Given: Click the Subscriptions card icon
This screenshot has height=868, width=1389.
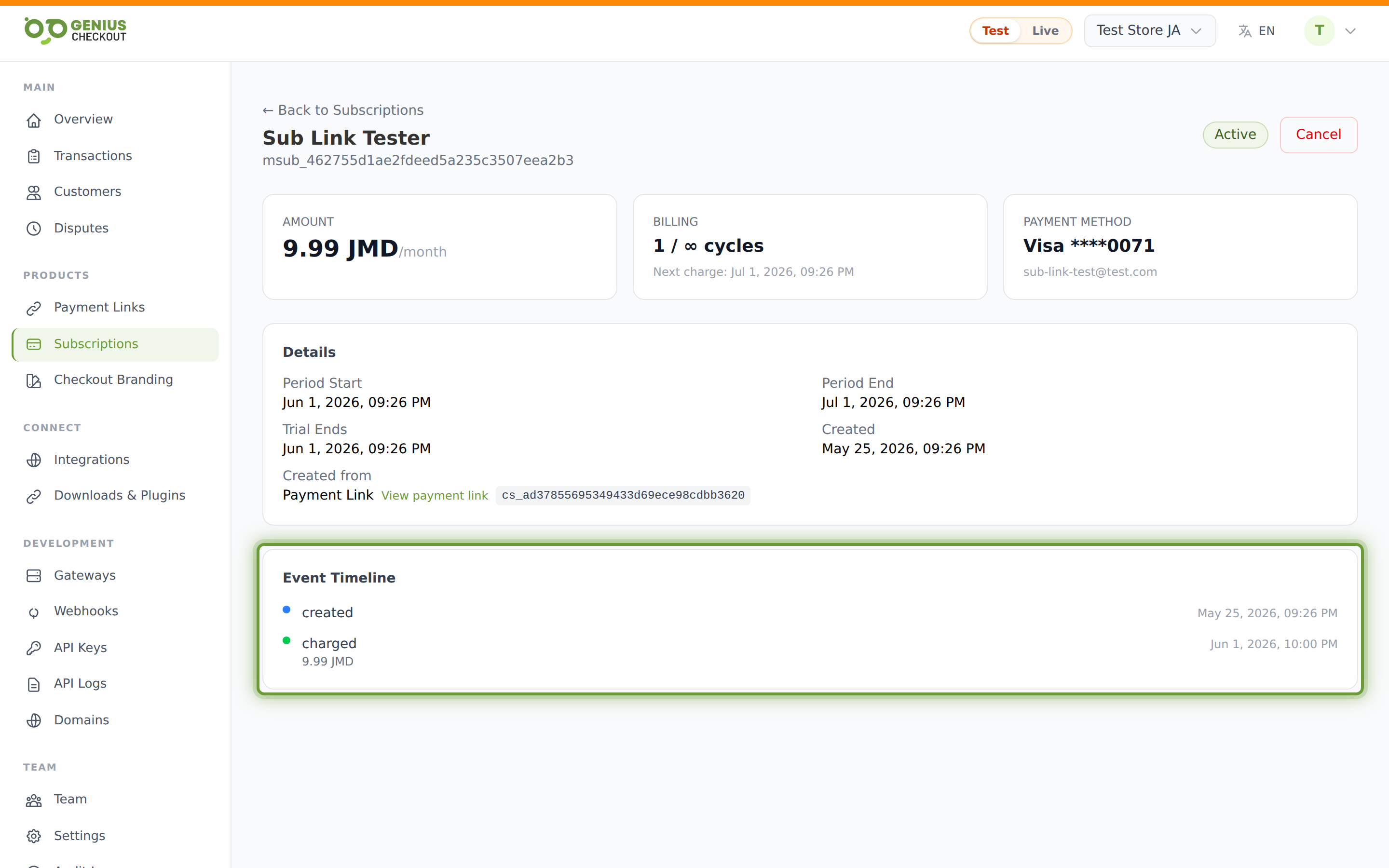Looking at the screenshot, I should 34,344.
